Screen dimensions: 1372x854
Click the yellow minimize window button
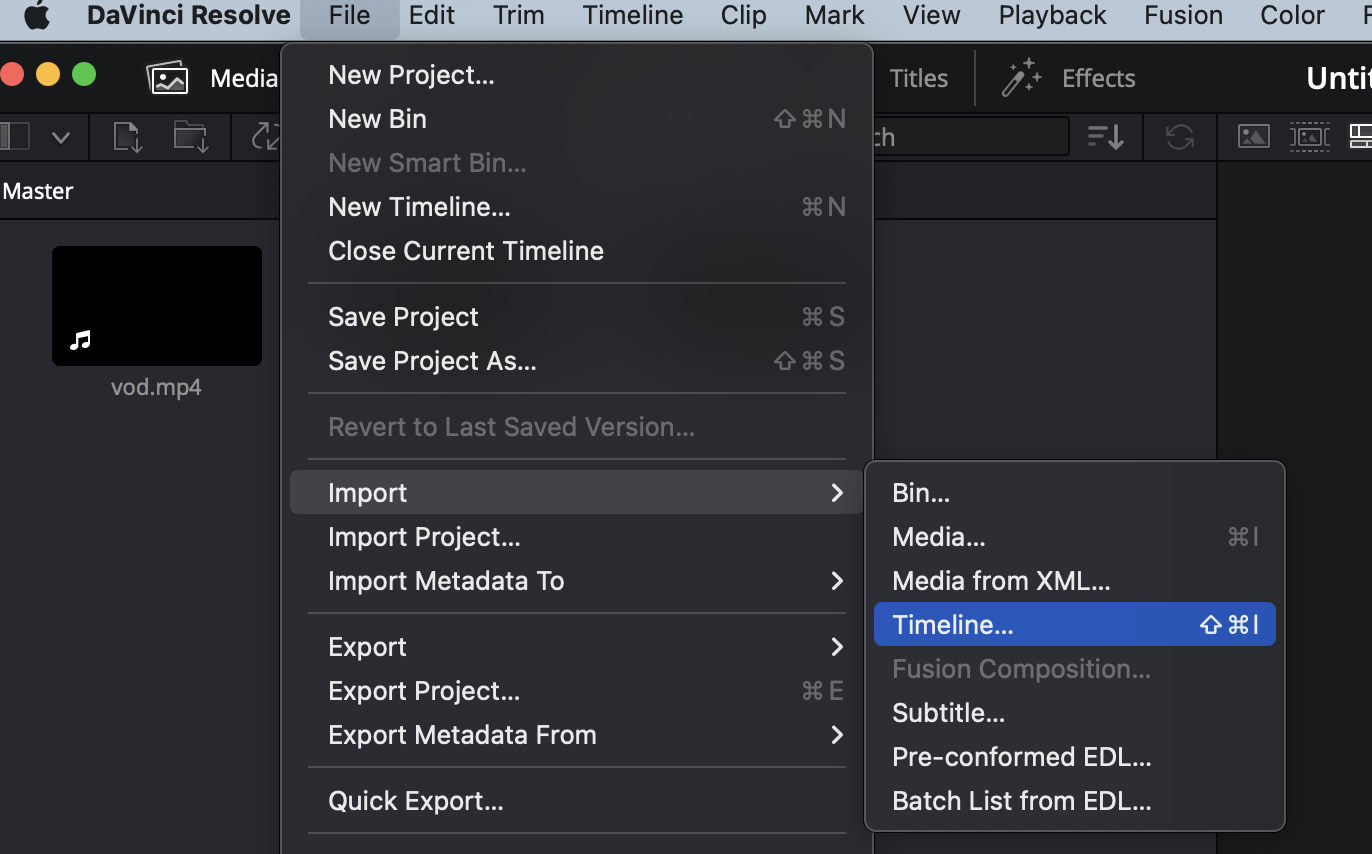point(47,74)
